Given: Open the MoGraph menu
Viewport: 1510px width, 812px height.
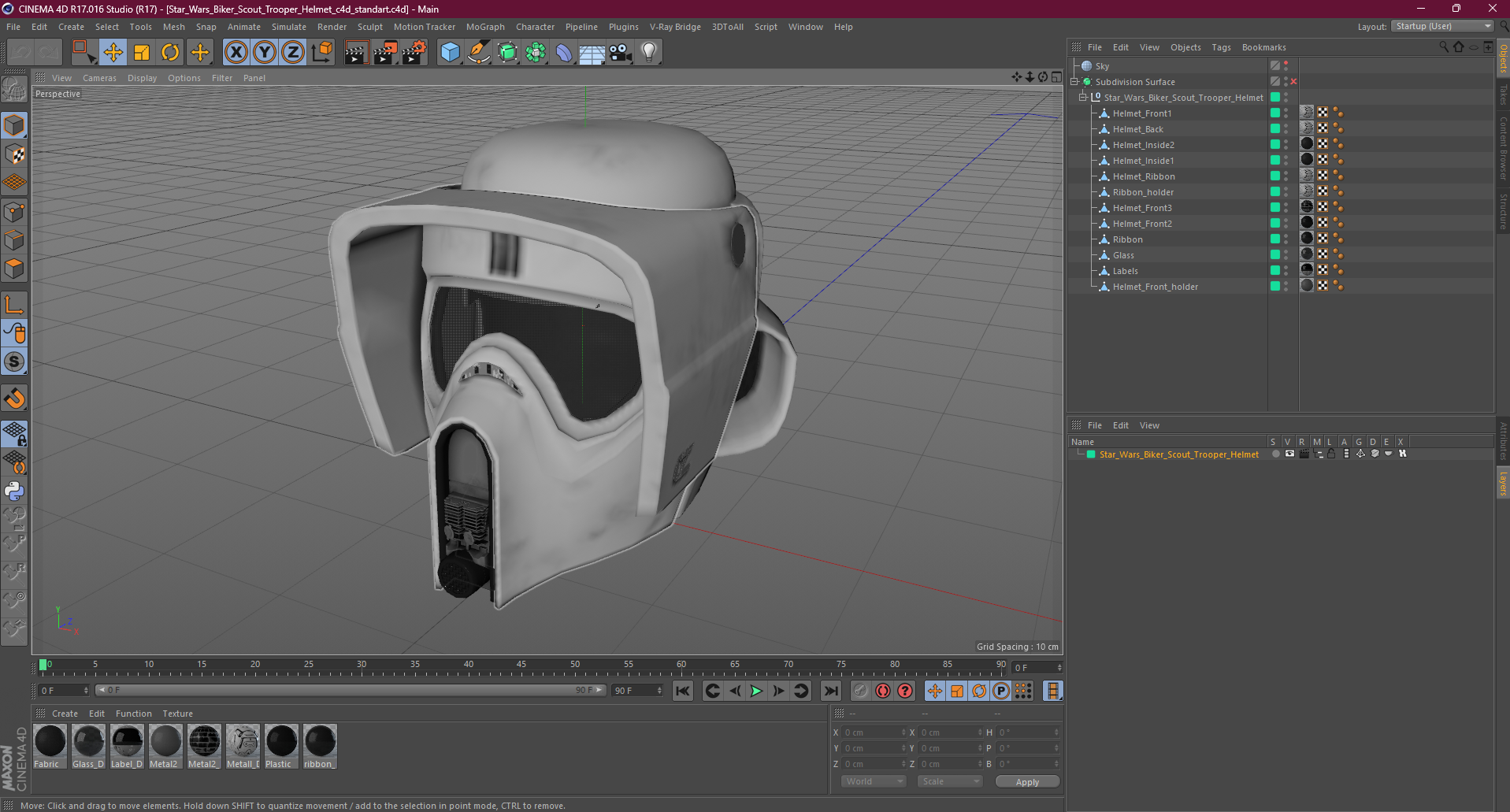Looking at the screenshot, I should [485, 27].
